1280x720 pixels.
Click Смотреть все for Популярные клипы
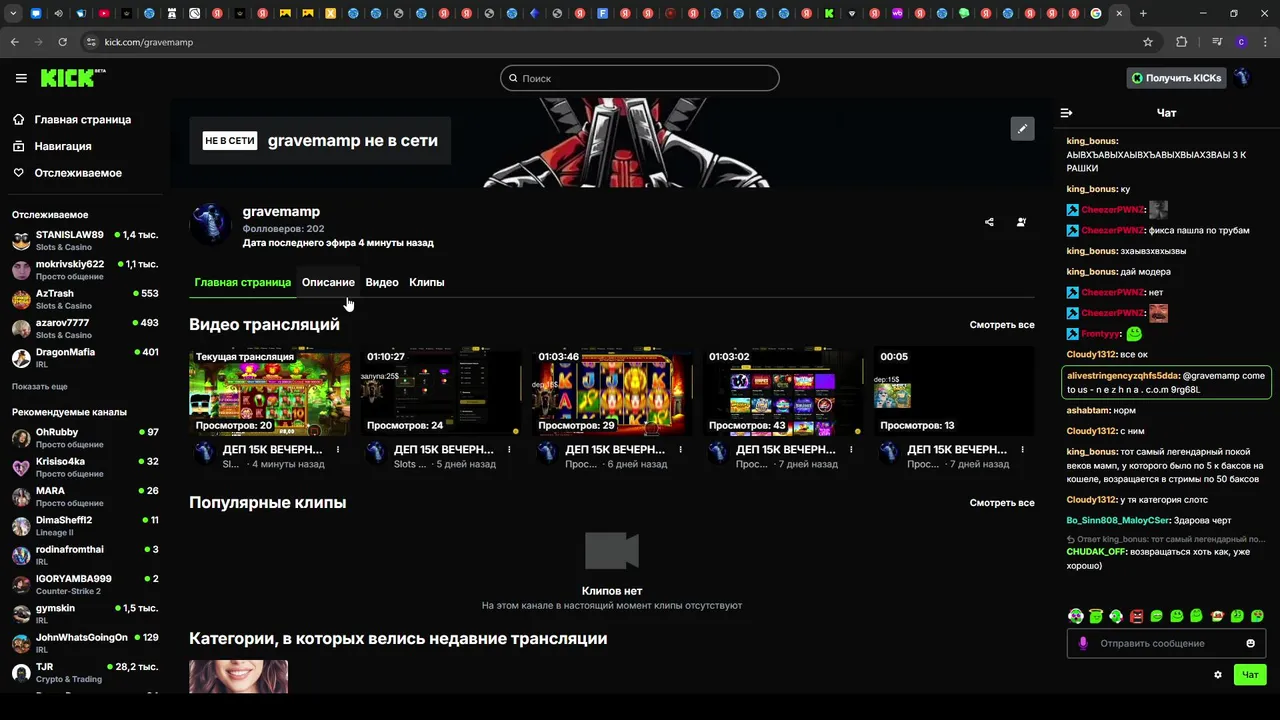pyautogui.click(x=1002, y=503)
